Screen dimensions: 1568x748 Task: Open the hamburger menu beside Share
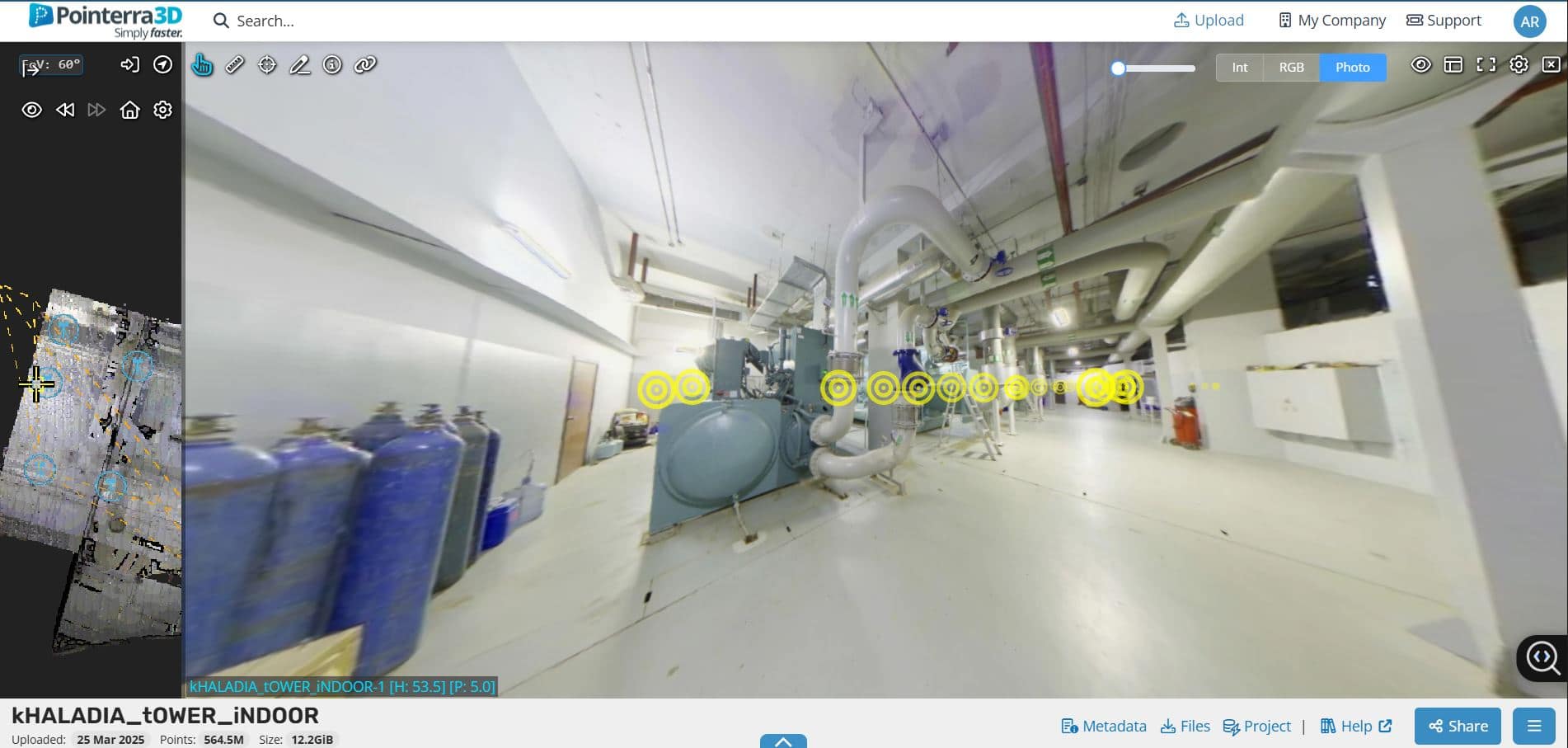1533,726
